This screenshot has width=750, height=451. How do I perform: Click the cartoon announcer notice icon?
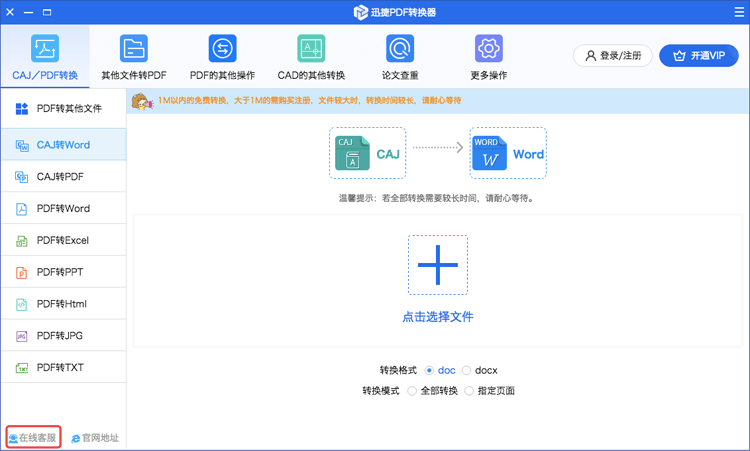(142, 101)
